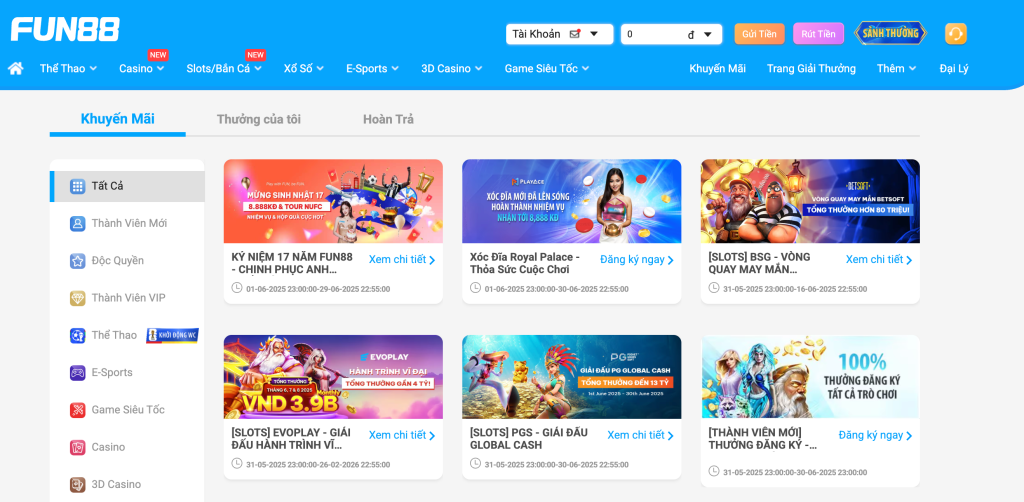Open the PG Global Cash banner image
The width and height of the screenshot is (1024, 502).
coord(571,377)
